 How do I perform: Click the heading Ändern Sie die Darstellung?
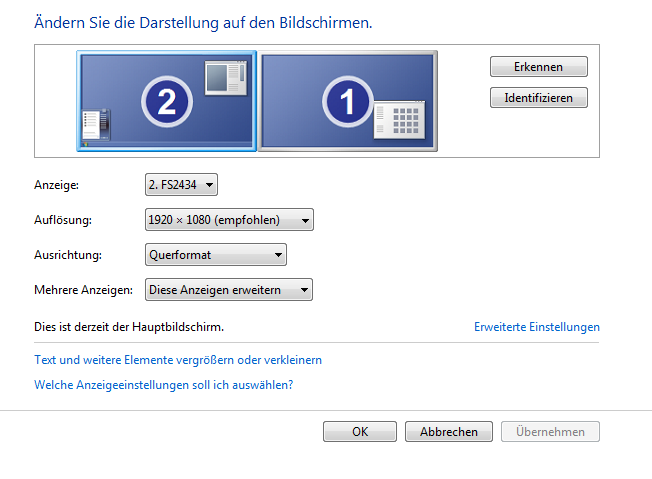click(203, 22)
